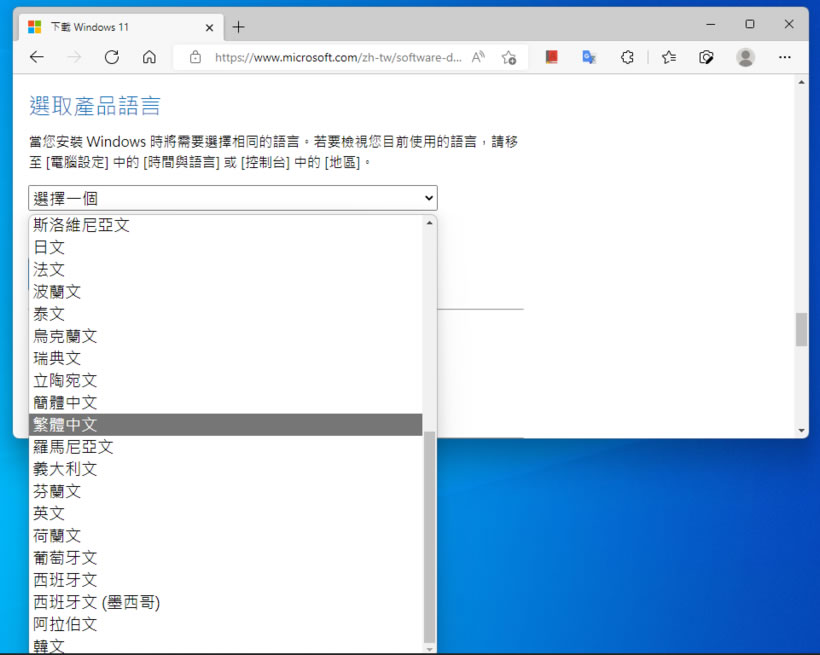The image size is (820, 655).
Task: Click the page scrollbar thumb
Action: 801,329
